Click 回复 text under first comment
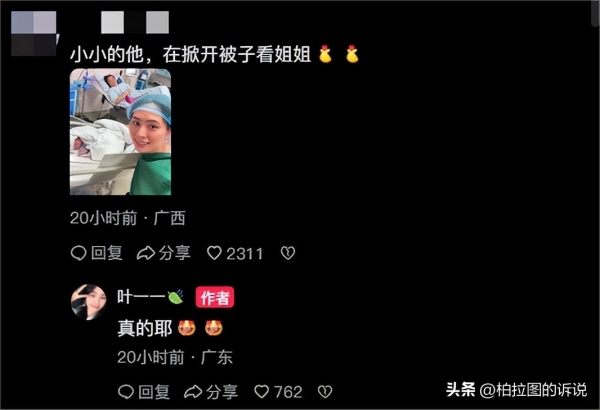600x410 pixels. (107, 253)
